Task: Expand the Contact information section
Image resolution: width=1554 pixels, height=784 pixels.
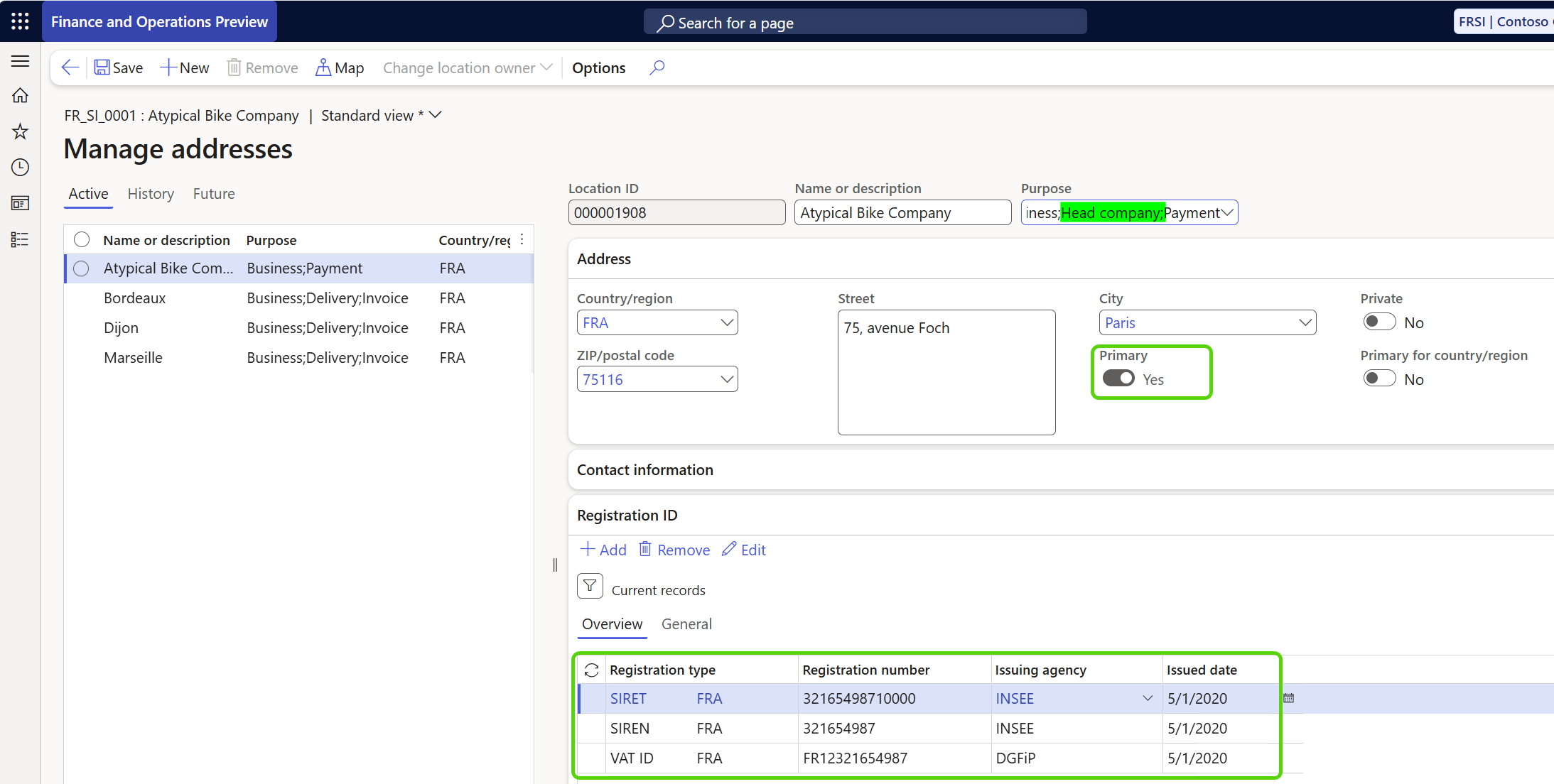Action: tap(1061, 469)
